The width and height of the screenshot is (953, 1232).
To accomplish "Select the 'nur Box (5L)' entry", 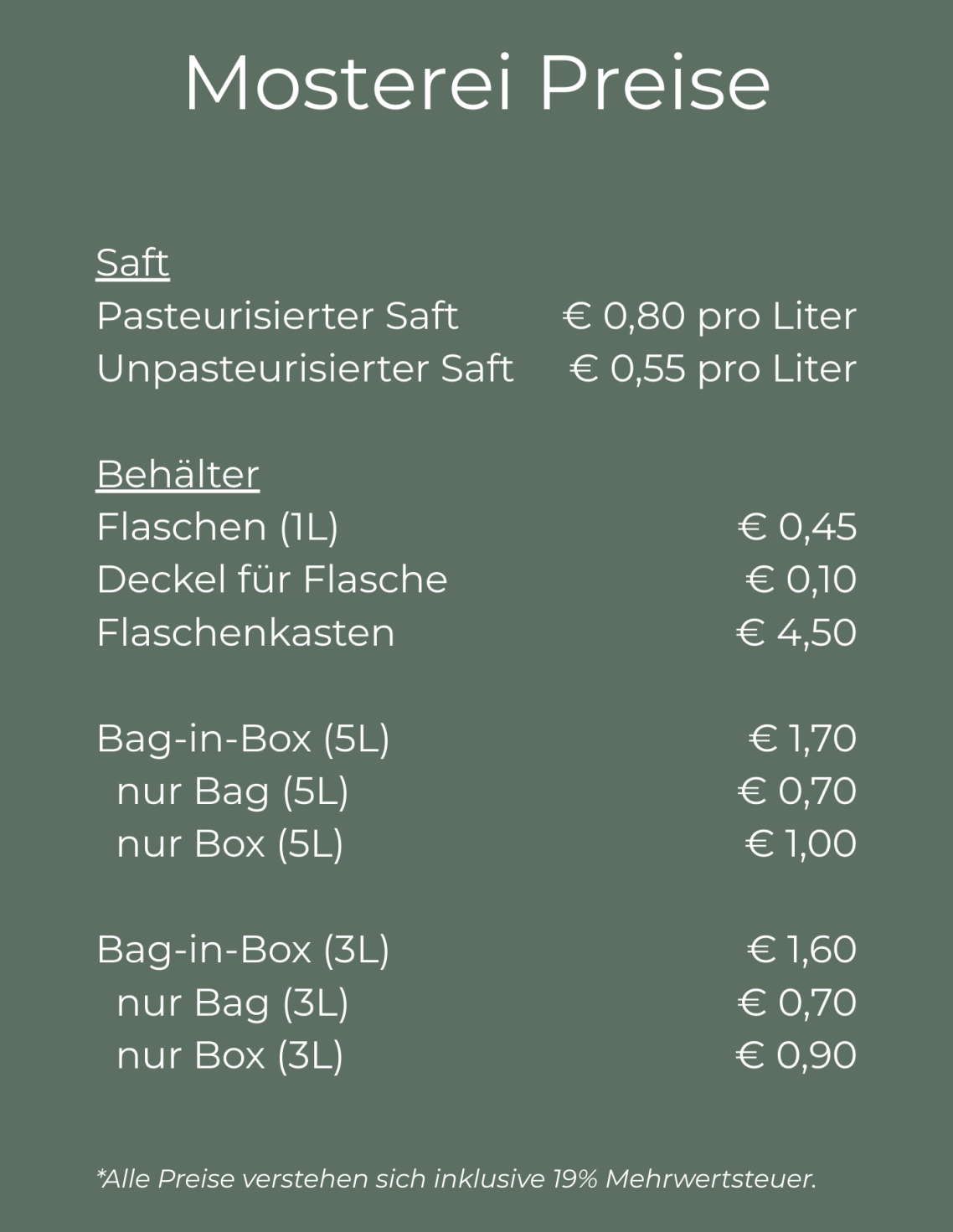I will pyautogui.click(x=229, y=843).
